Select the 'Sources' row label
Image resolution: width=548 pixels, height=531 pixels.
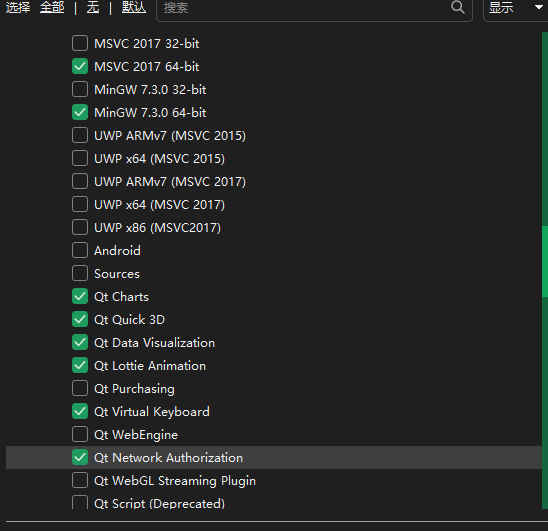(x=117, y=274)
